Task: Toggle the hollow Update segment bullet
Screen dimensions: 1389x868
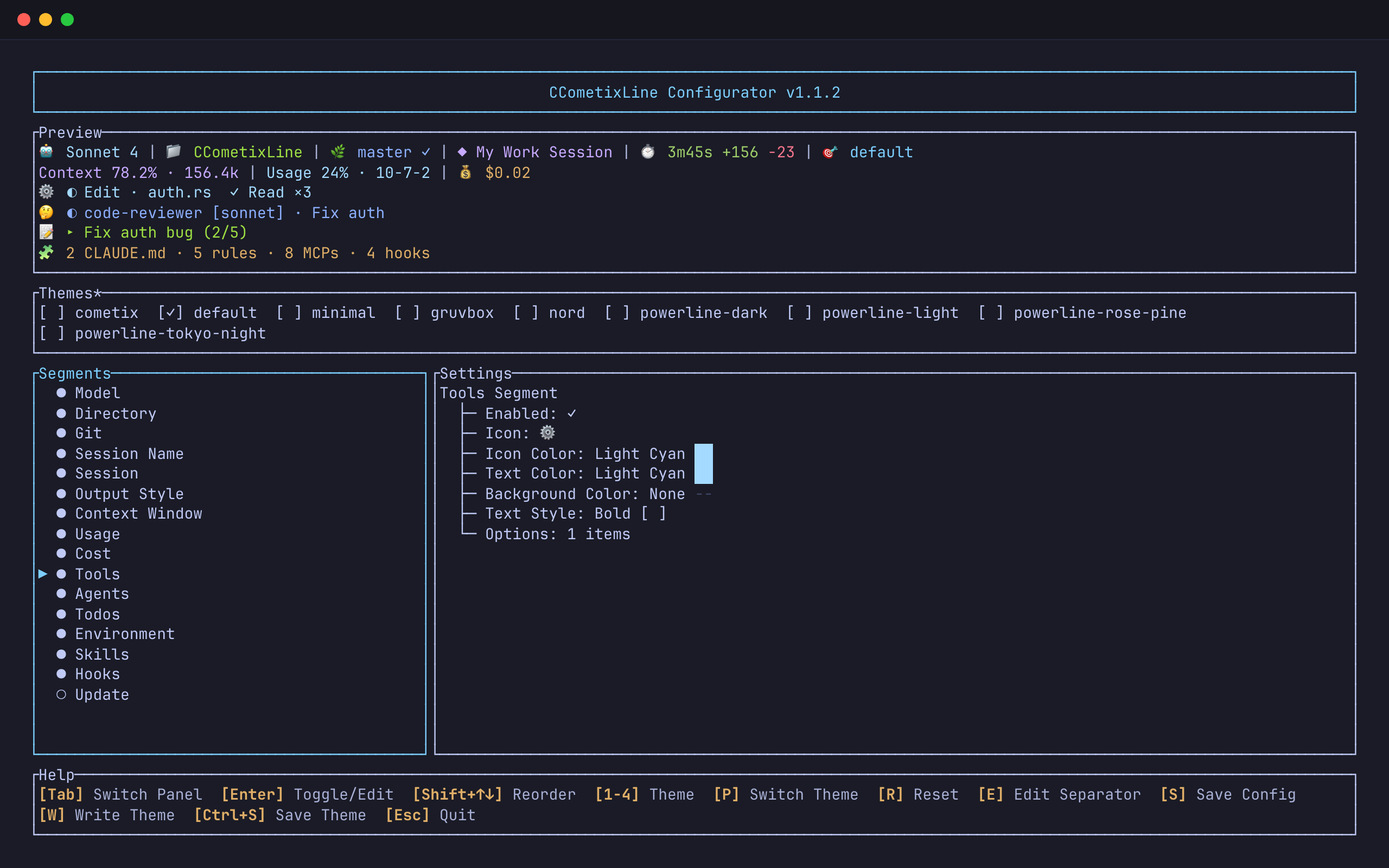Action: point(61,694)
